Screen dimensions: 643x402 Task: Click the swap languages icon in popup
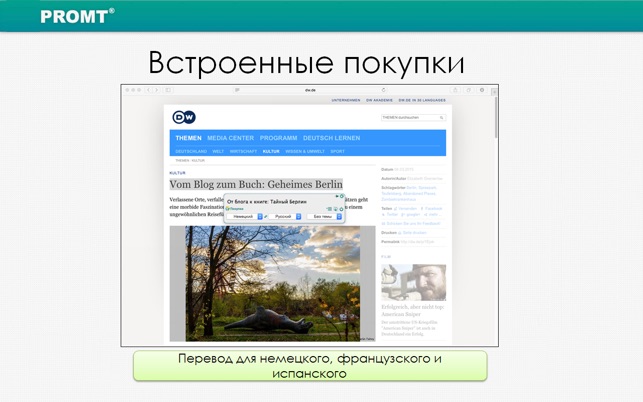[x=265, y=216]
